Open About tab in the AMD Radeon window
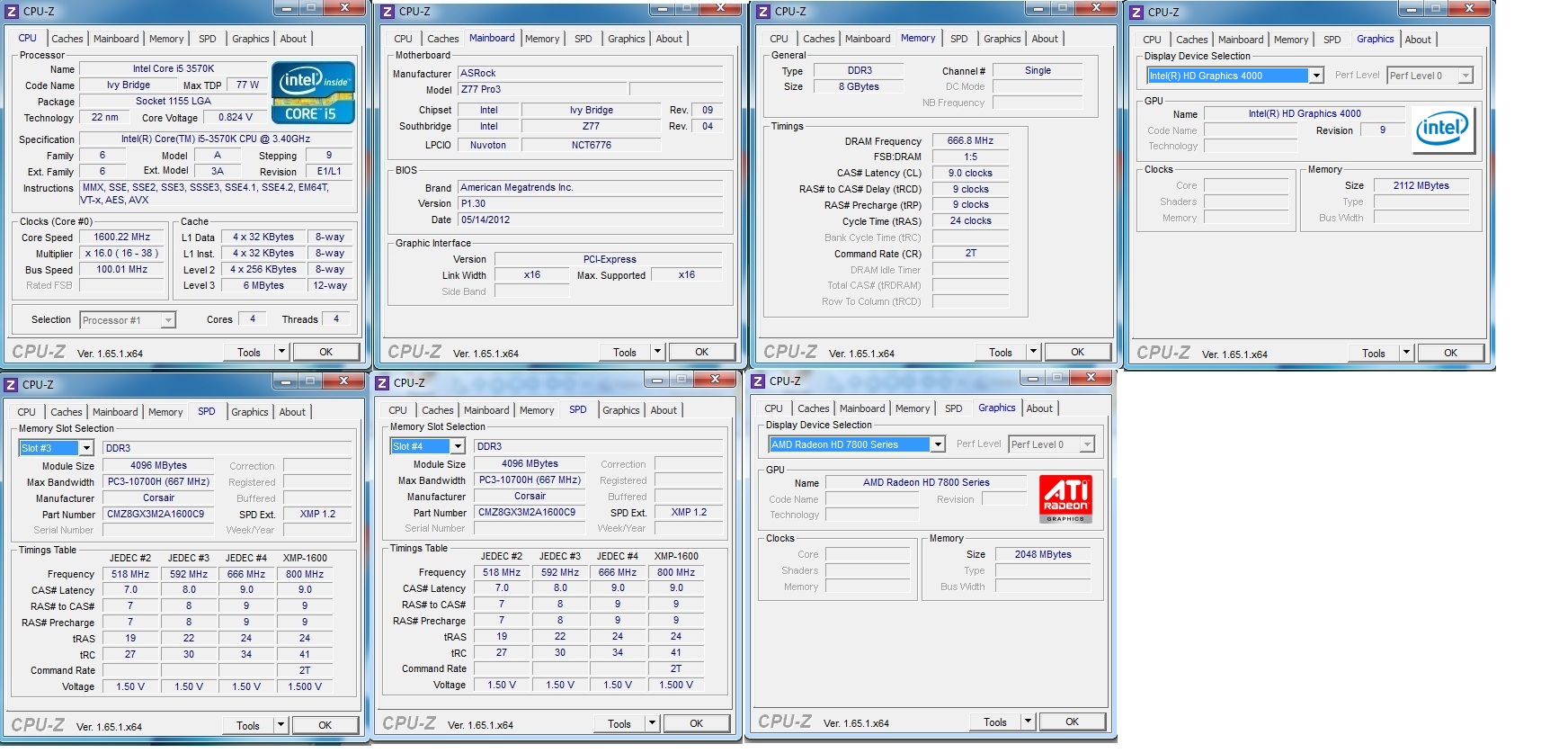This screenshot has height=753, width=1568. pos(1039,408)
